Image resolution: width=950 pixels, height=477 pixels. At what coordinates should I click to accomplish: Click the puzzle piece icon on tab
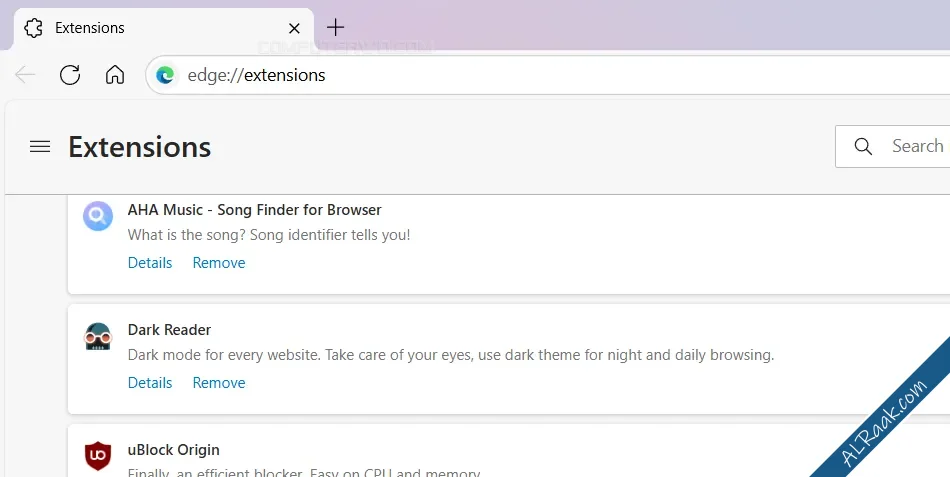point(33,28)
